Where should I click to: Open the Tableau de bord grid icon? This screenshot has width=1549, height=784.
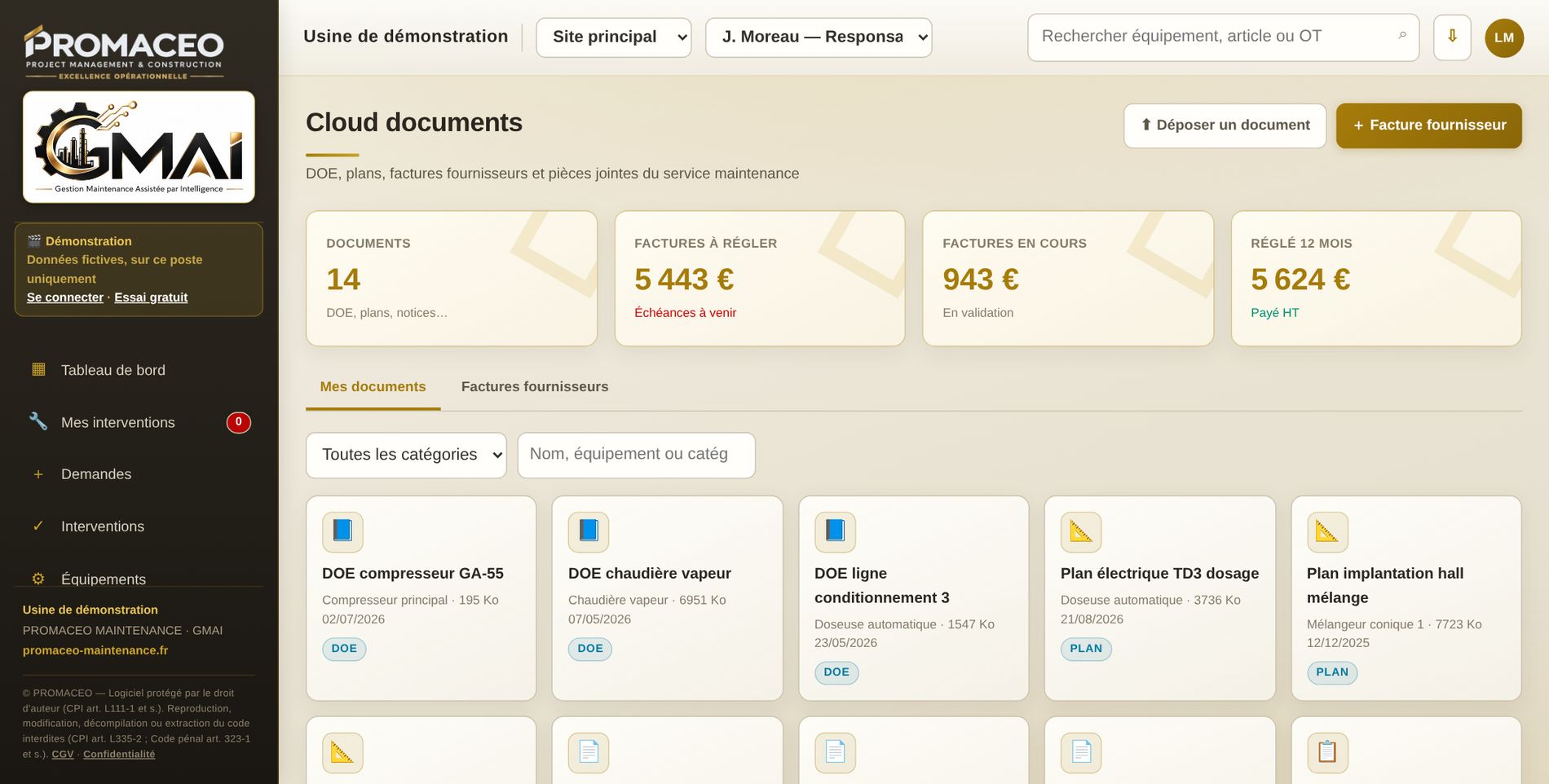click(x=38, y=369)
